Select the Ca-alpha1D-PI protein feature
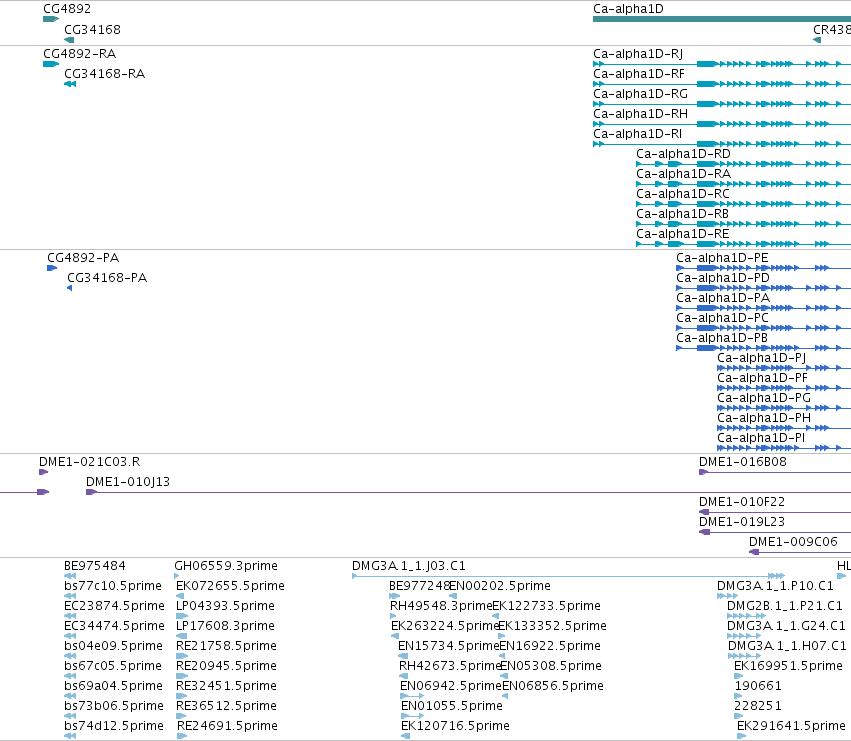The image size is (851, 741). (x=784, y=448)
